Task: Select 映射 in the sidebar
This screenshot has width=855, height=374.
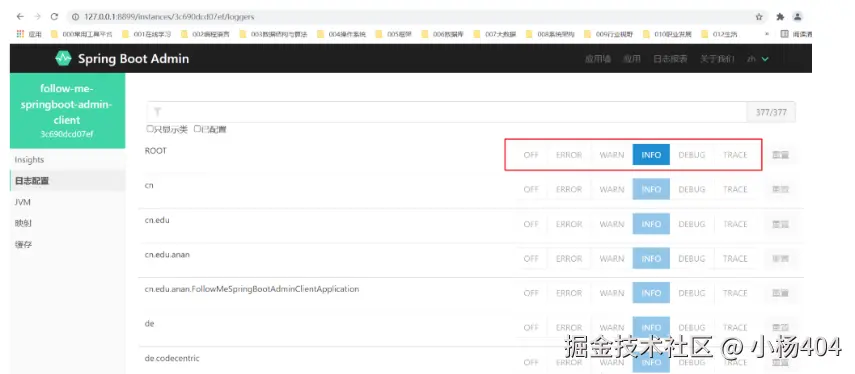Action: [67, 223]
